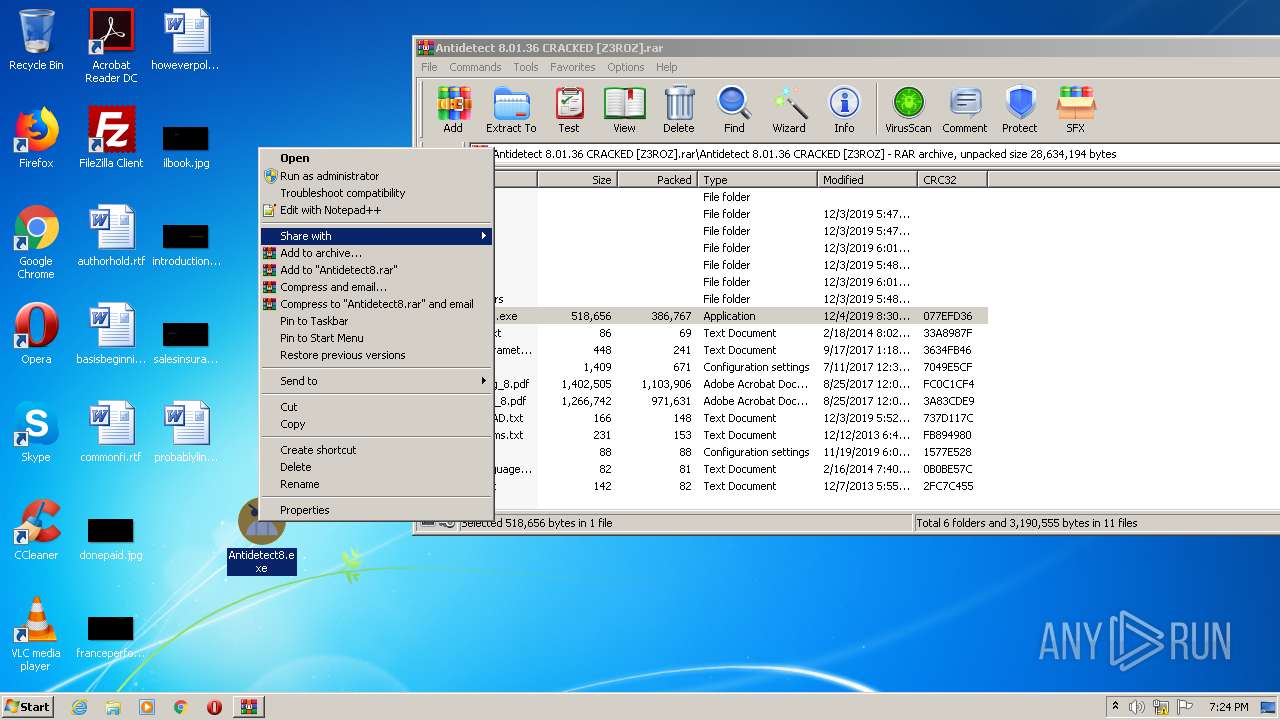Select the Skype desktop icon
This screenshot has height=720, width=1280.
(x=36, y=432)
